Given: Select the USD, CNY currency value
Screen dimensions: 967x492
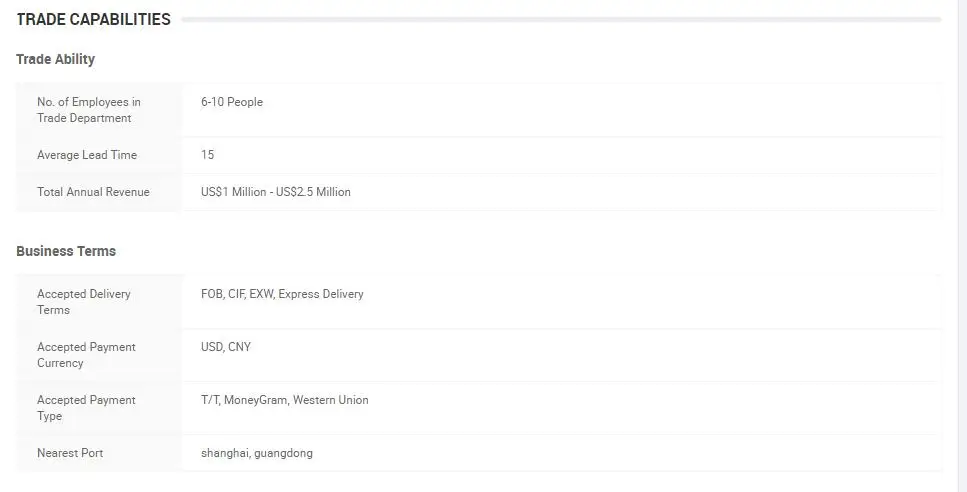Looking at the screenshot, I should [226, 347].
